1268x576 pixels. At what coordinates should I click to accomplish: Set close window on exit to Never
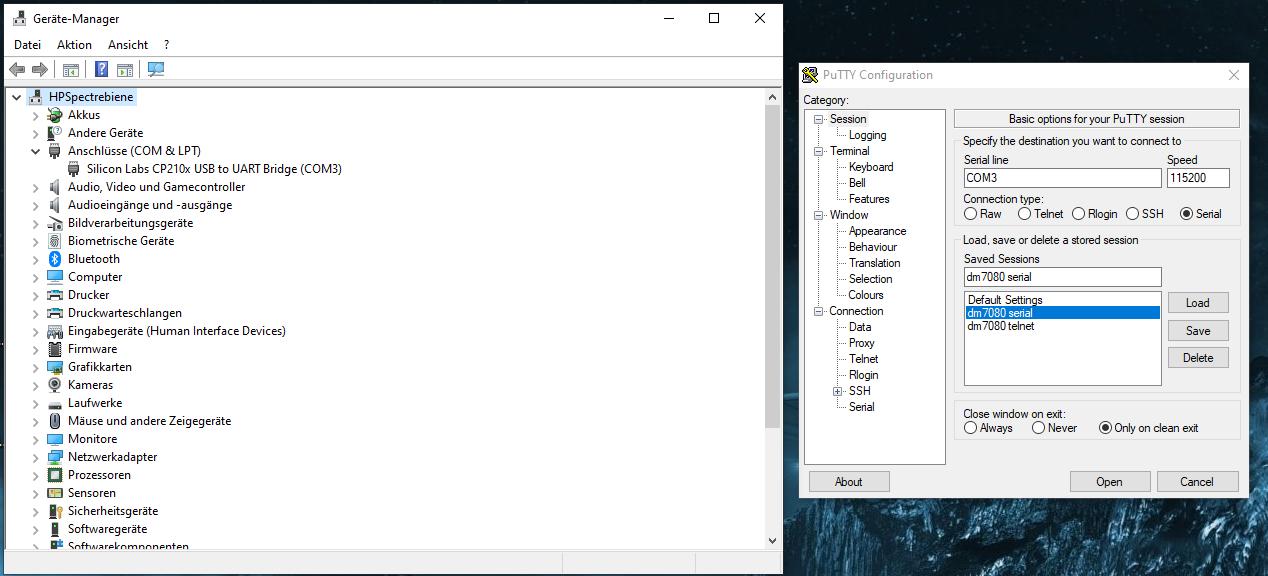pyautogui.click(x=1039, y=428)
